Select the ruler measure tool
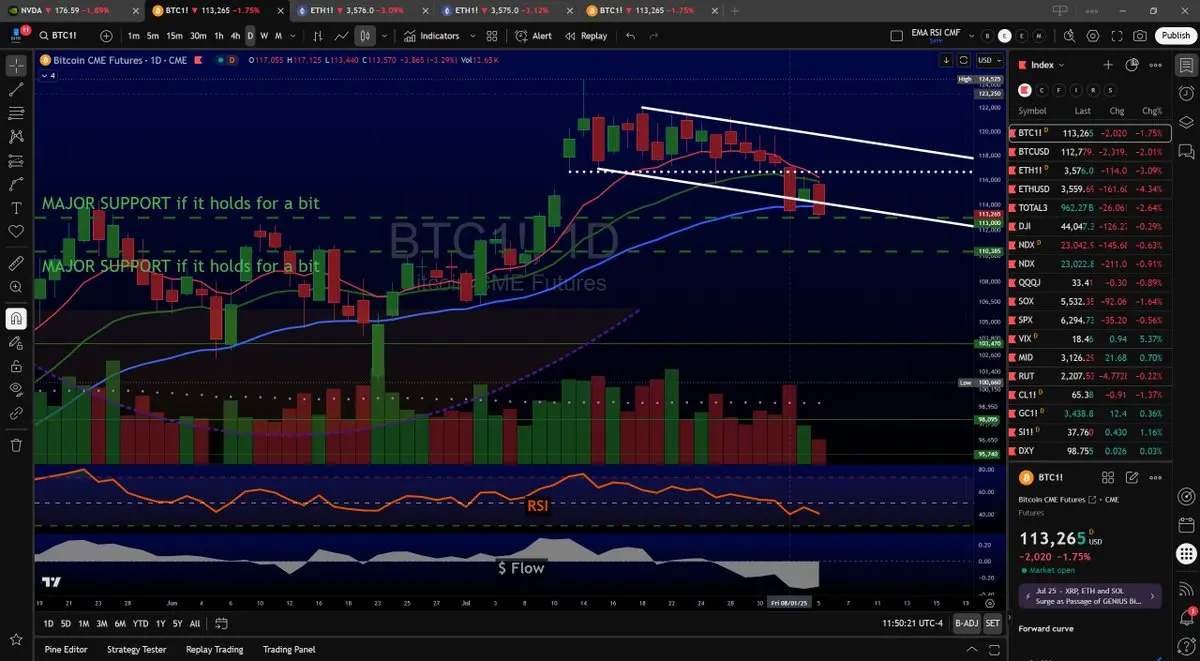The image size is (1200, 661). pyautogui.click(x=16, y=264)
